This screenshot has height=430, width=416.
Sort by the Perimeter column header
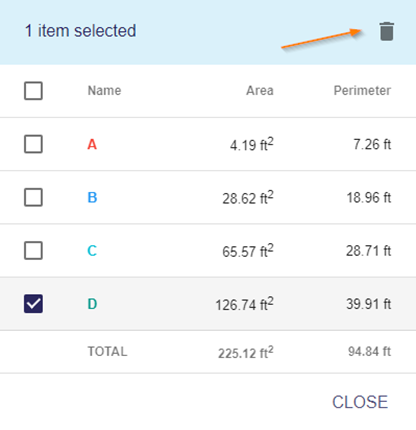(x=362, y=91)
